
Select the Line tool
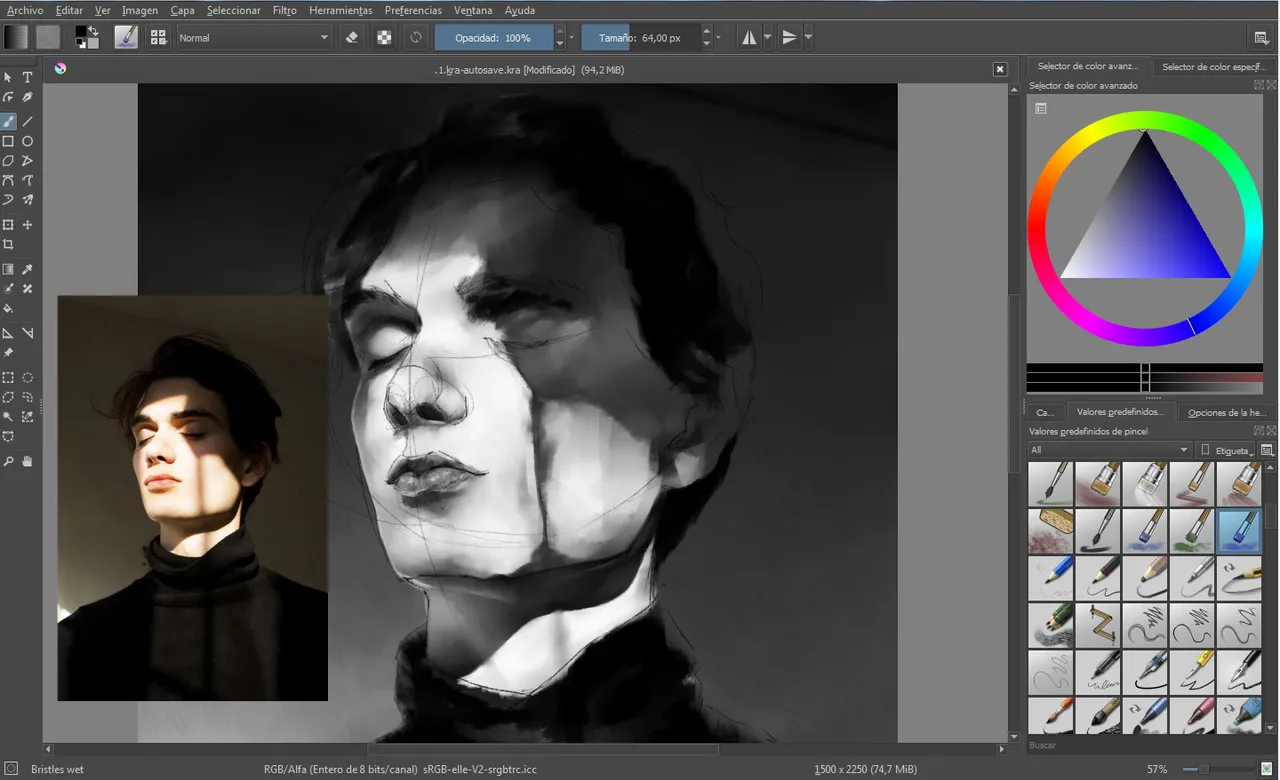coord(28,121)
